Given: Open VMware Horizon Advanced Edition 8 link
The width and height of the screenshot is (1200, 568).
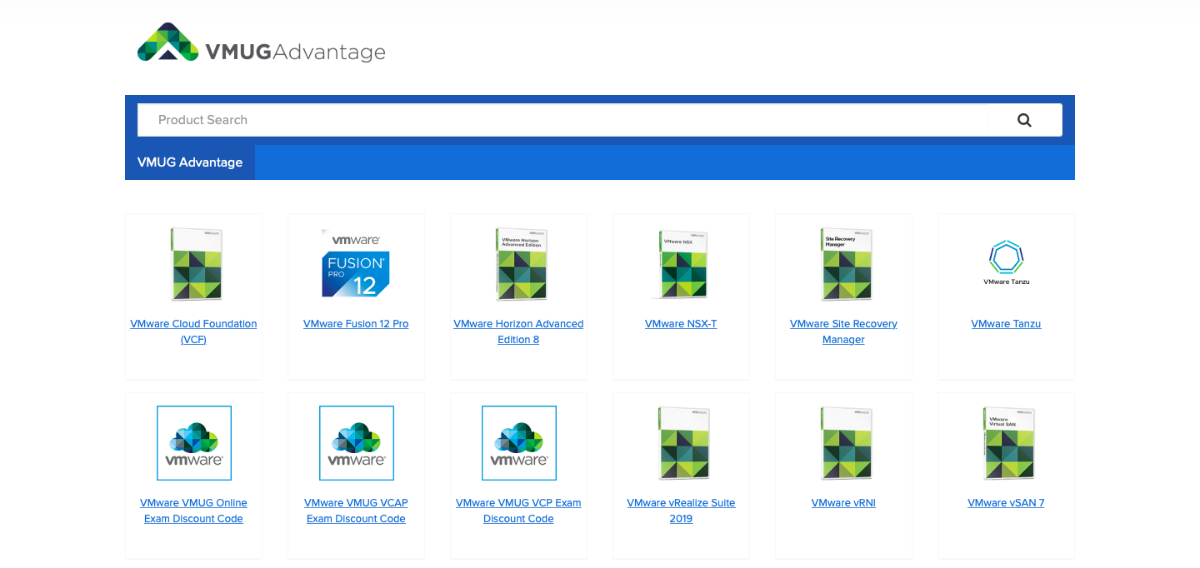Looking at the screenshot, I should [x=519, y=332].
